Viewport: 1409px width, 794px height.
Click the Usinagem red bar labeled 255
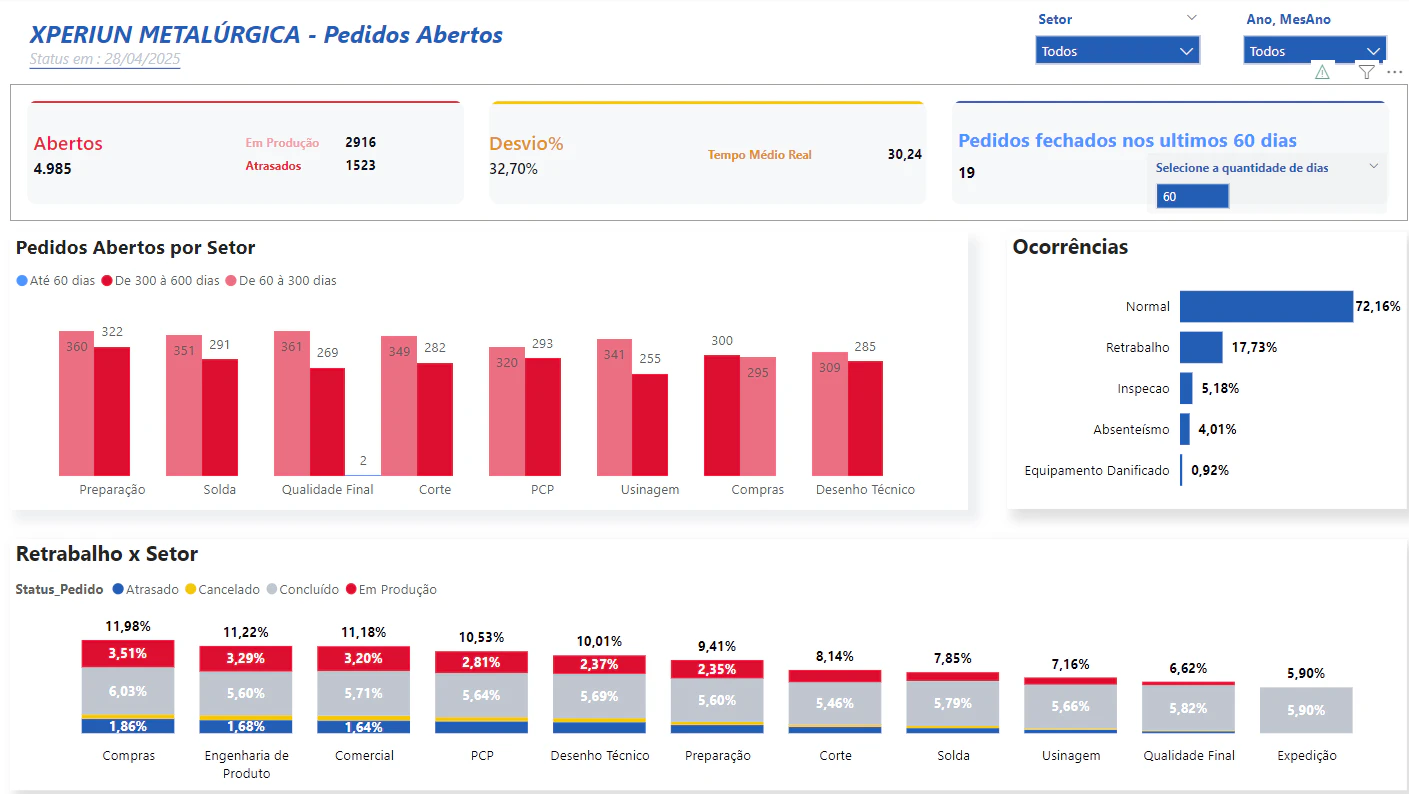650,425
